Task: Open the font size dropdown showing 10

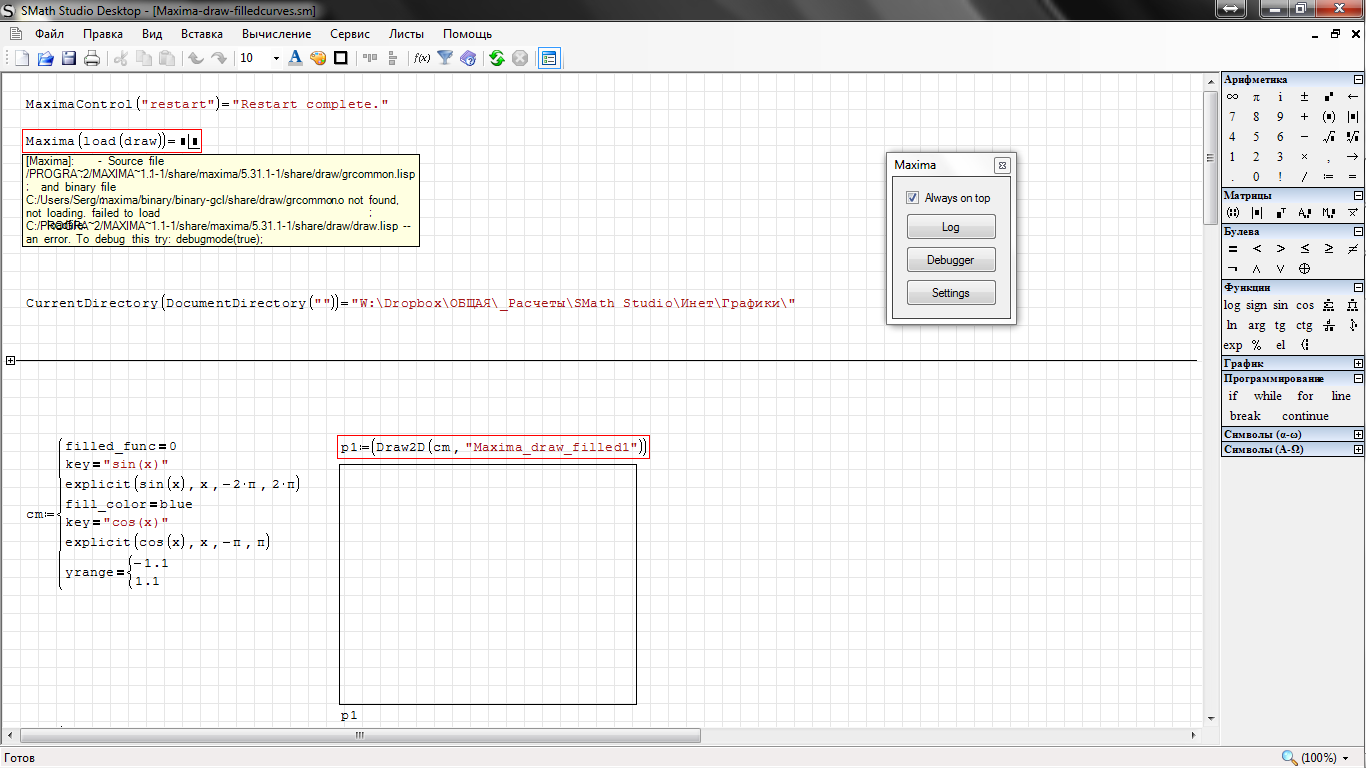Action: [275, 58]
